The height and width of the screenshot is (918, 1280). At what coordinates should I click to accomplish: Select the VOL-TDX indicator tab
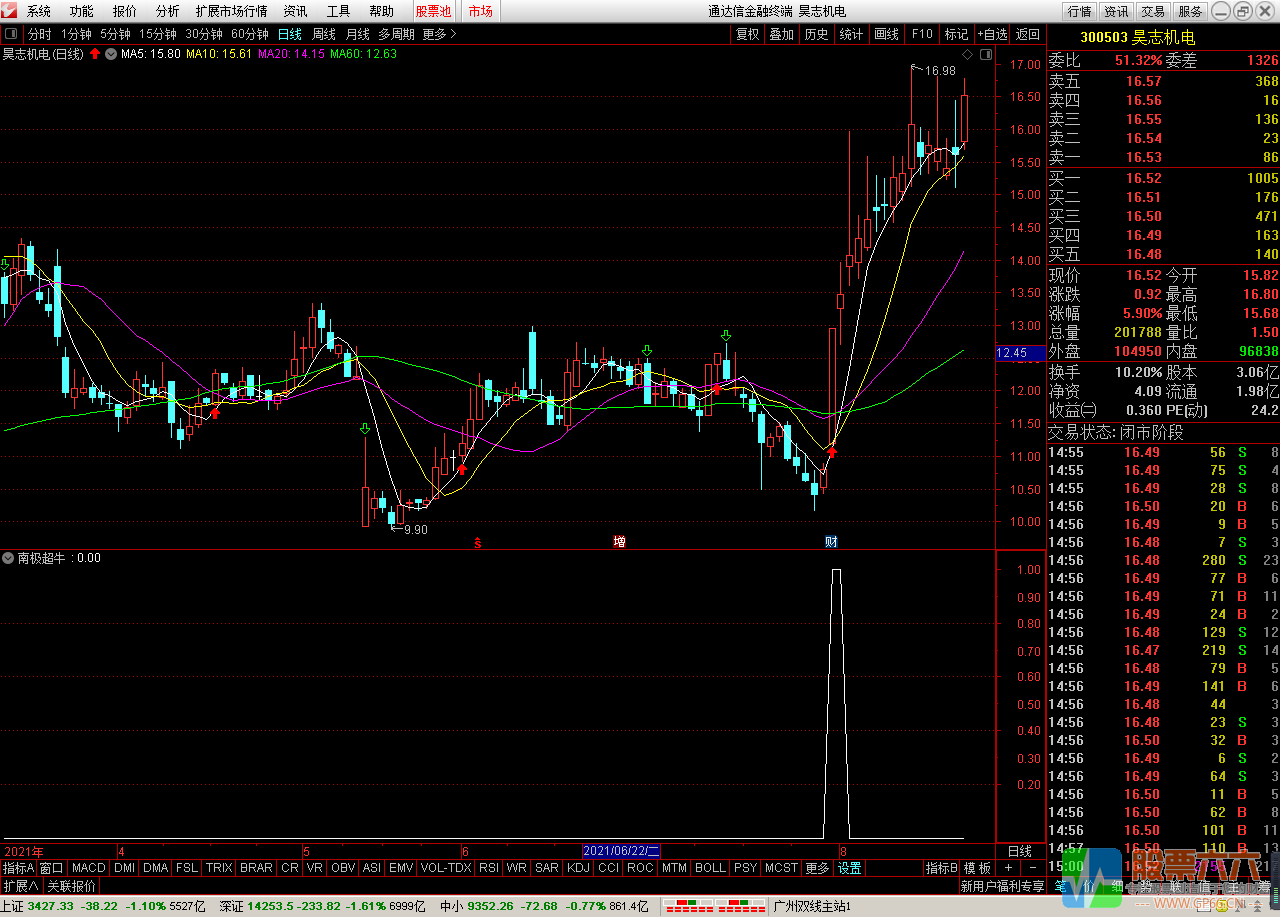click(446, 868)
